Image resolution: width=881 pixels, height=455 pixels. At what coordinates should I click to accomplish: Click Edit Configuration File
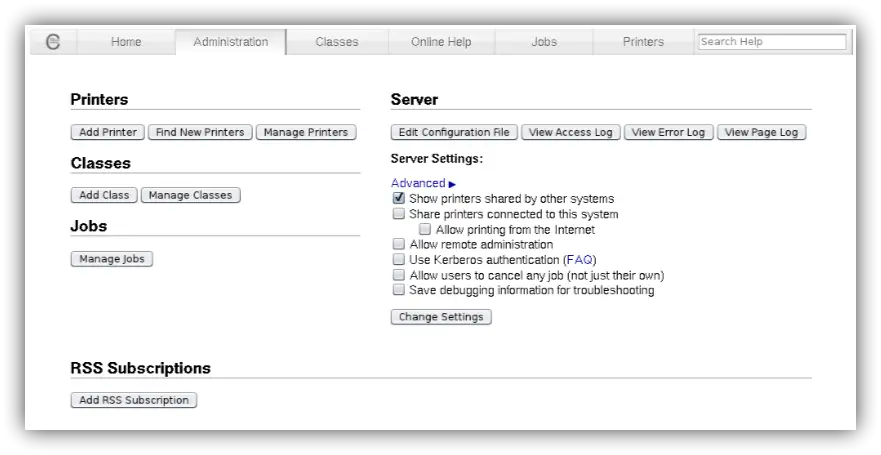[454, 132]
